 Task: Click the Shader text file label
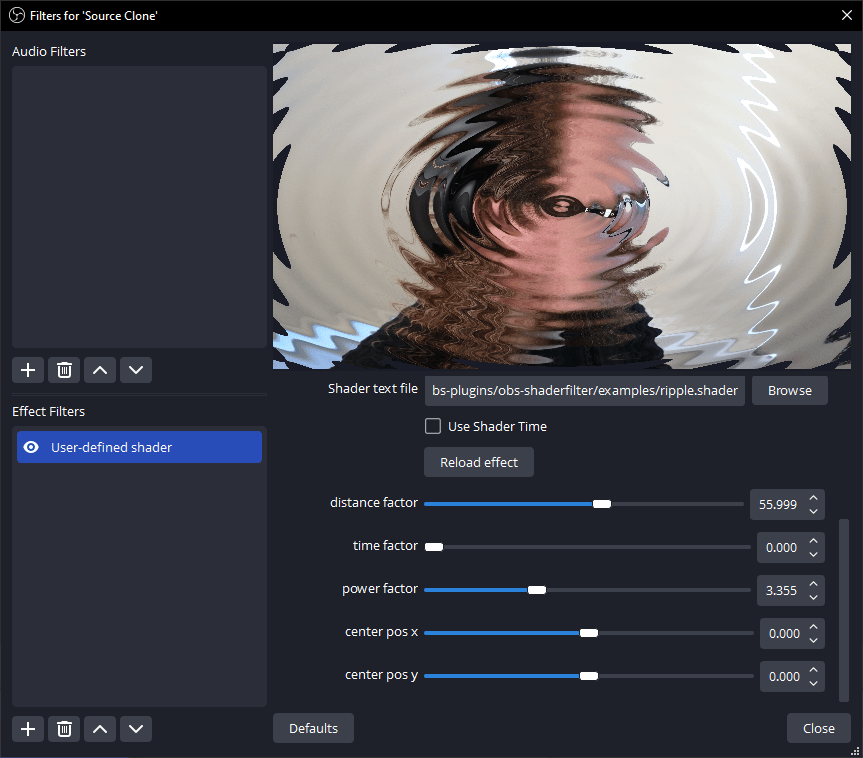(x=373, y=389)
